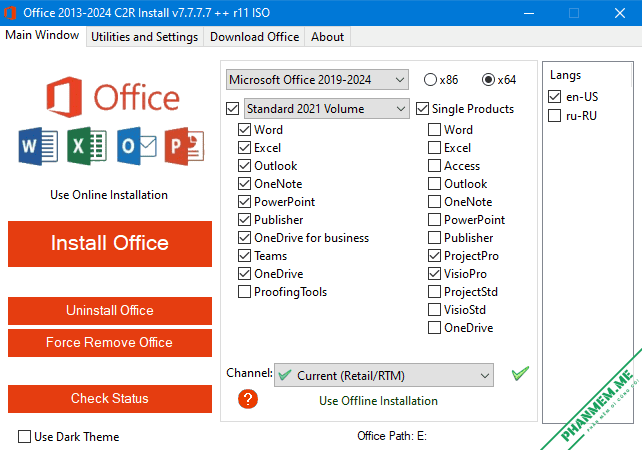Expand the Standard 2021 Volume edition dropdown

pos(327,109)
